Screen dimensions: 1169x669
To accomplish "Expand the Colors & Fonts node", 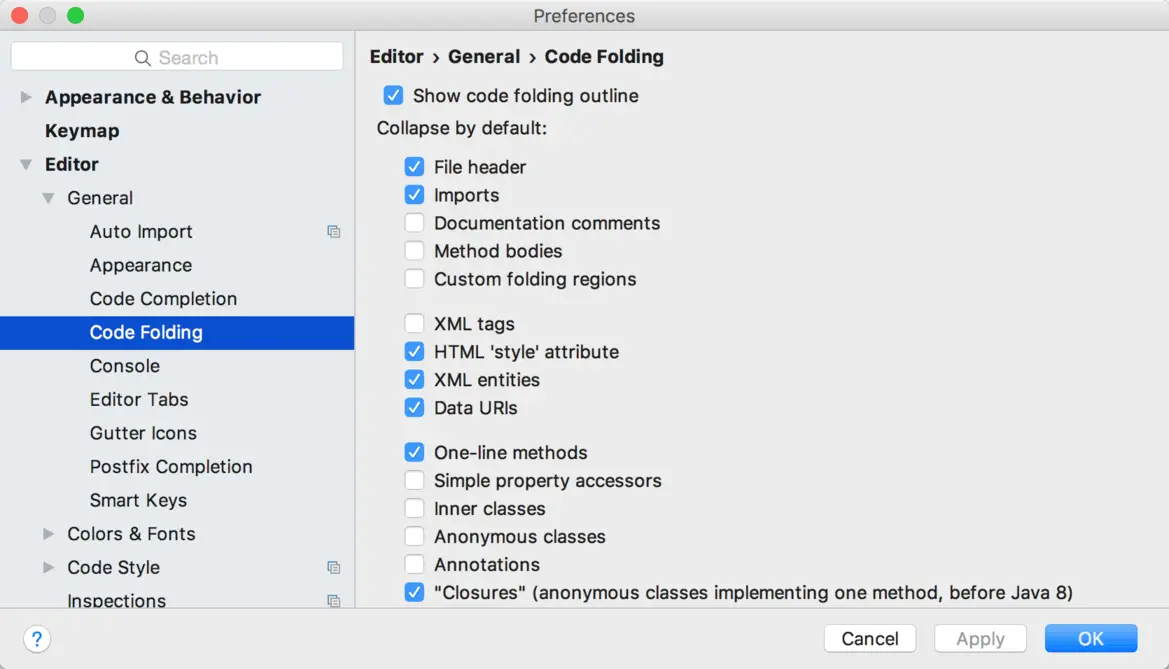I will (48, 534).
